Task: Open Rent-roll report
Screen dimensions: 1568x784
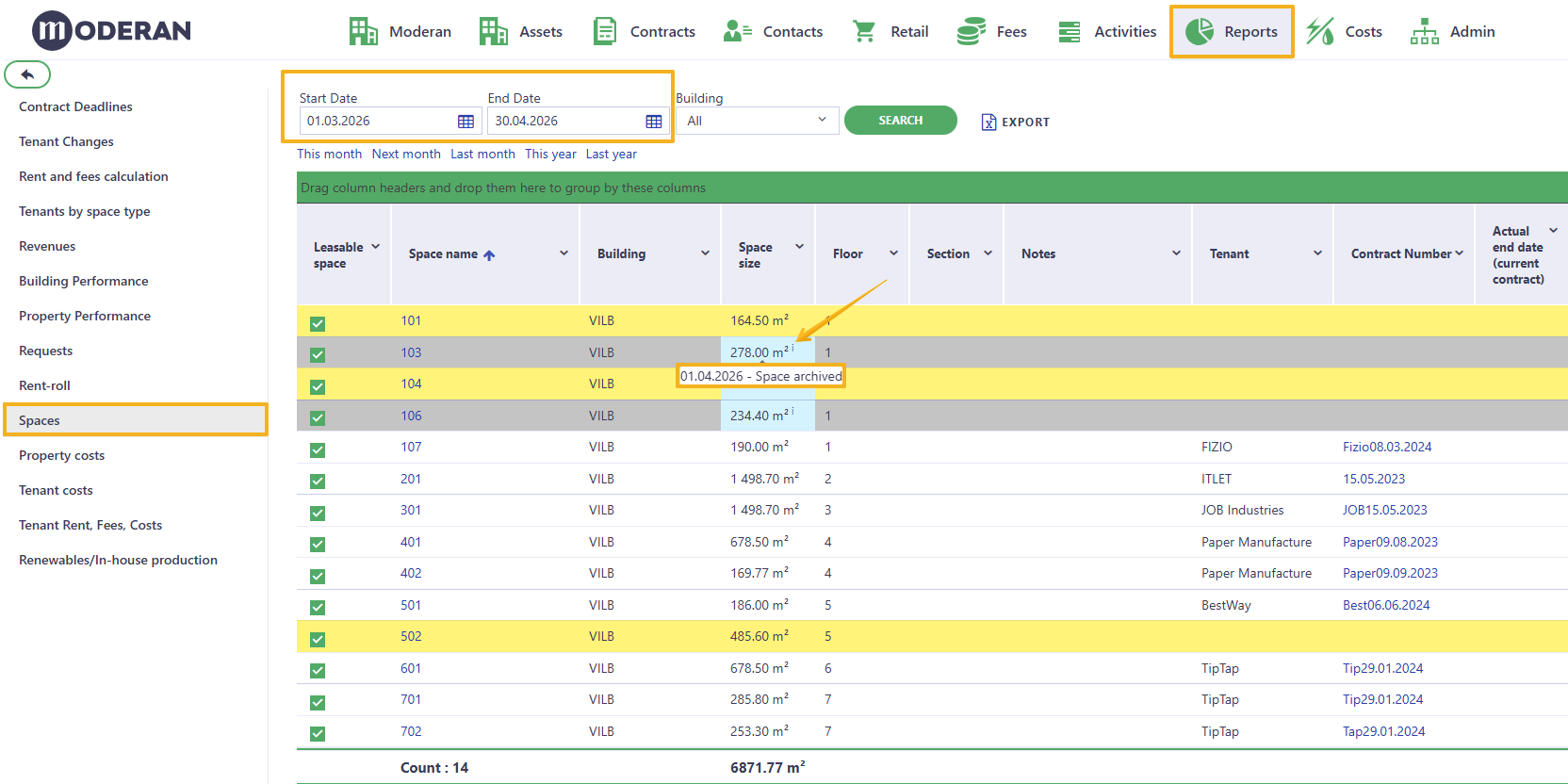Action: [x=44, y=385]
